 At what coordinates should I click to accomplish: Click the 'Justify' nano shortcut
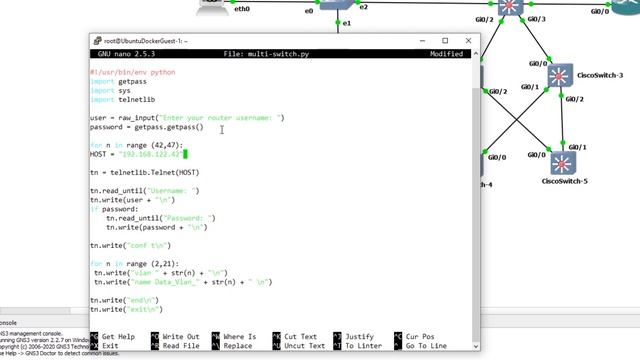tap(353, 337)
